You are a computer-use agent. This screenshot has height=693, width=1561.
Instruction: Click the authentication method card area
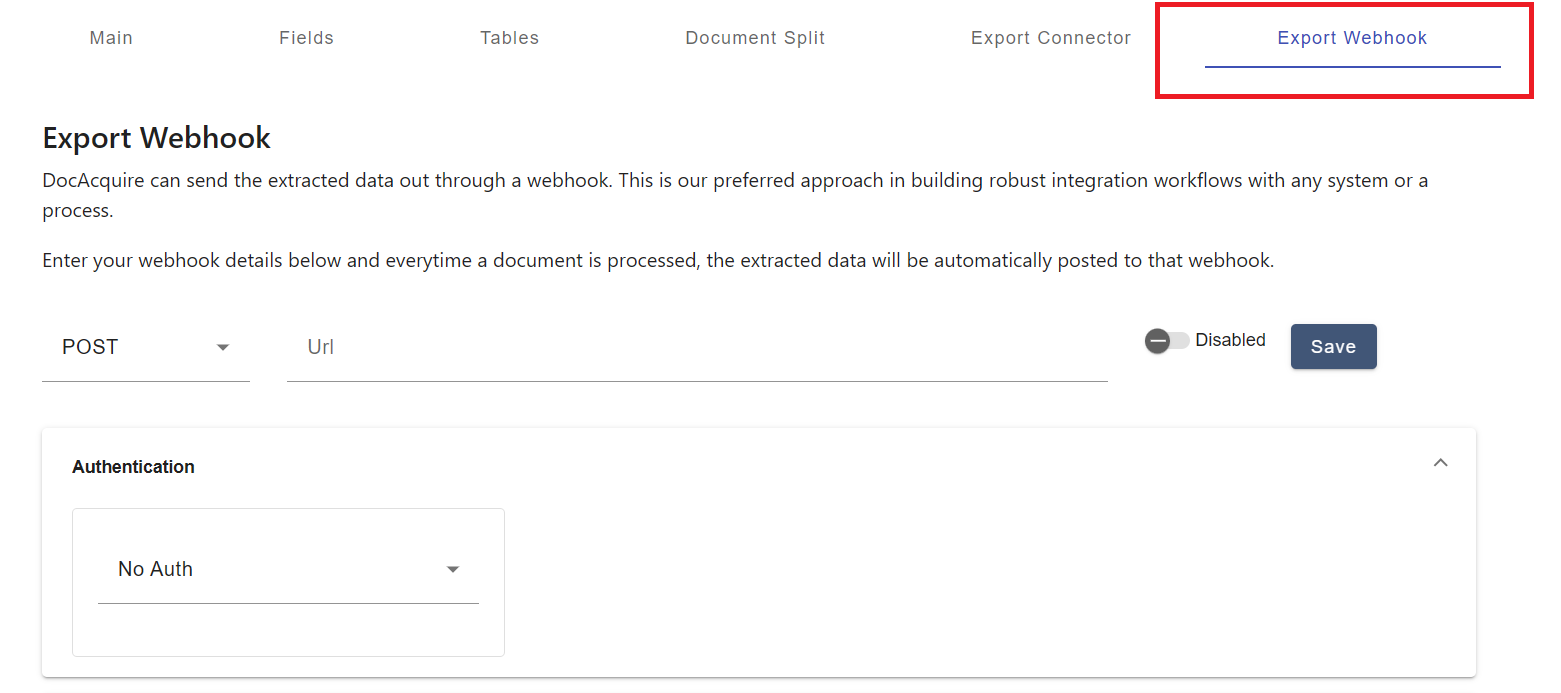288,582
